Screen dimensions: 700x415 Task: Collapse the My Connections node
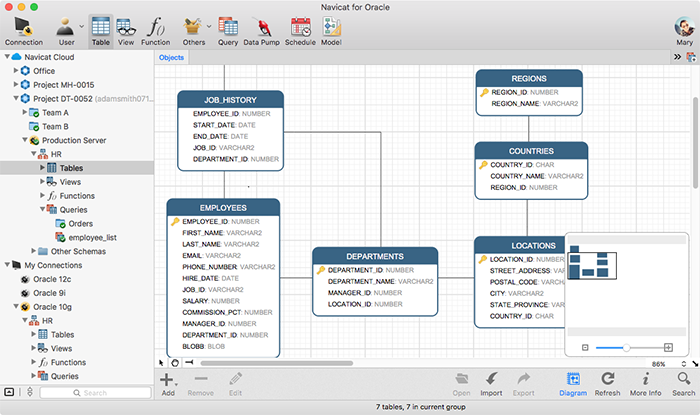[x=7, y=265]
